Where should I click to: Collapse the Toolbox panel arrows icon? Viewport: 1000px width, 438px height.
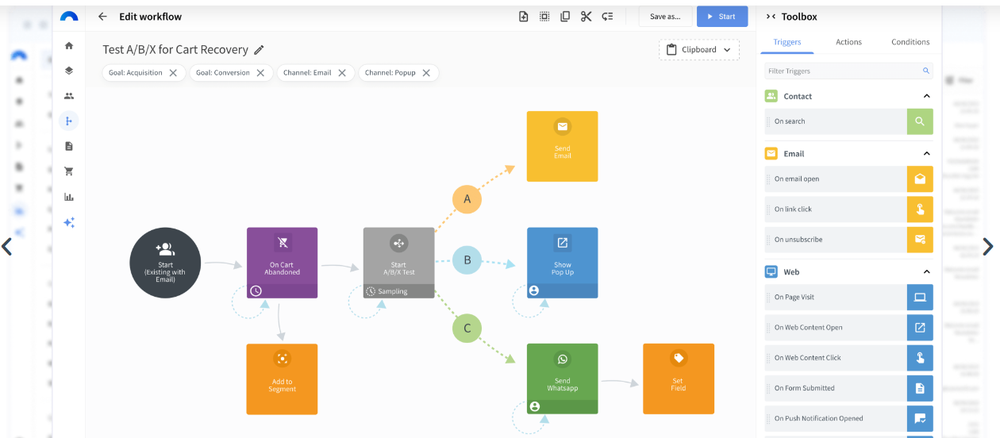(x=770, y=17)
